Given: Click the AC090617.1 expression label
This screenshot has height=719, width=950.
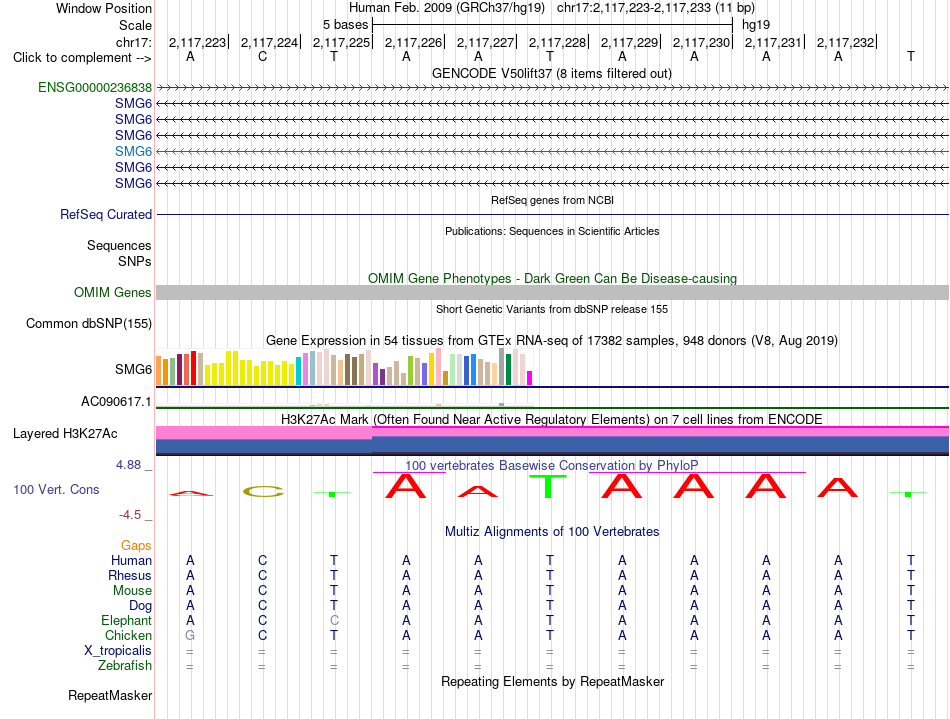Looking at the screenshot, I should (x=116, y=402).
